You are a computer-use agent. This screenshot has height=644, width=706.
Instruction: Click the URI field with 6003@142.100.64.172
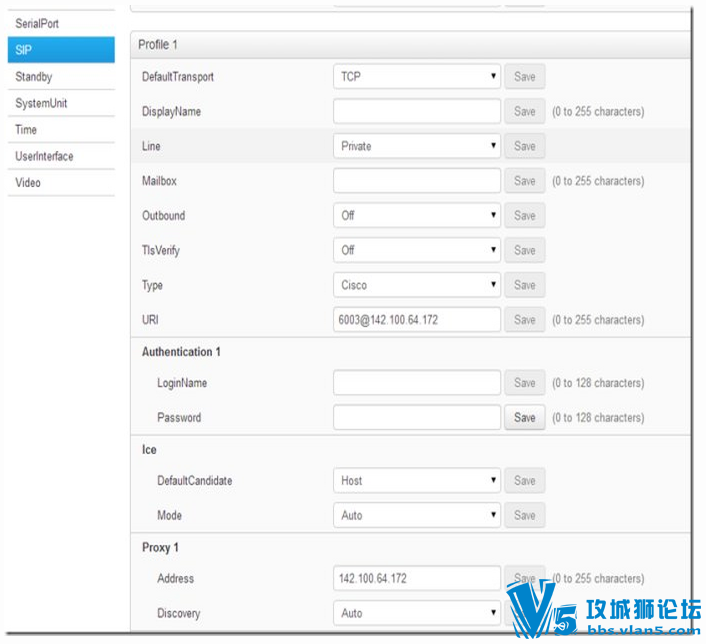point(417,320)
